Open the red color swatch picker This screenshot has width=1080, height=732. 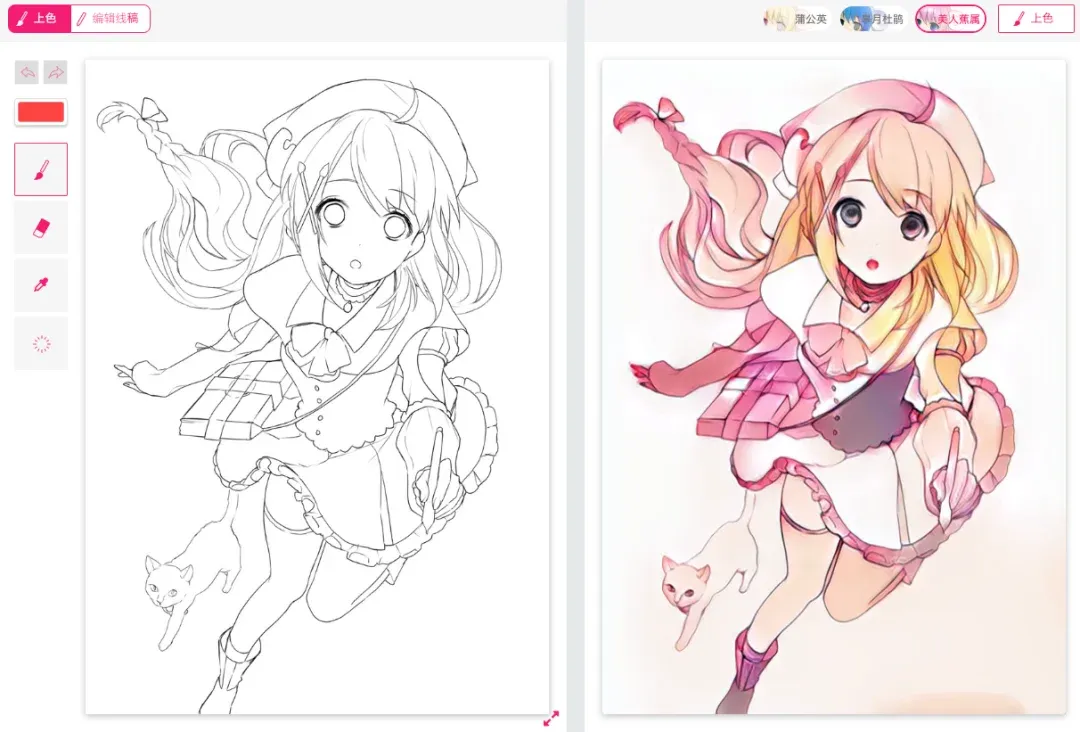[x=41, y=112]
